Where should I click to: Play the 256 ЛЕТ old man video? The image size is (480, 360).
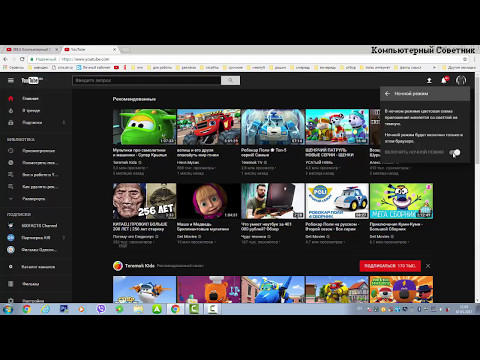144,201
